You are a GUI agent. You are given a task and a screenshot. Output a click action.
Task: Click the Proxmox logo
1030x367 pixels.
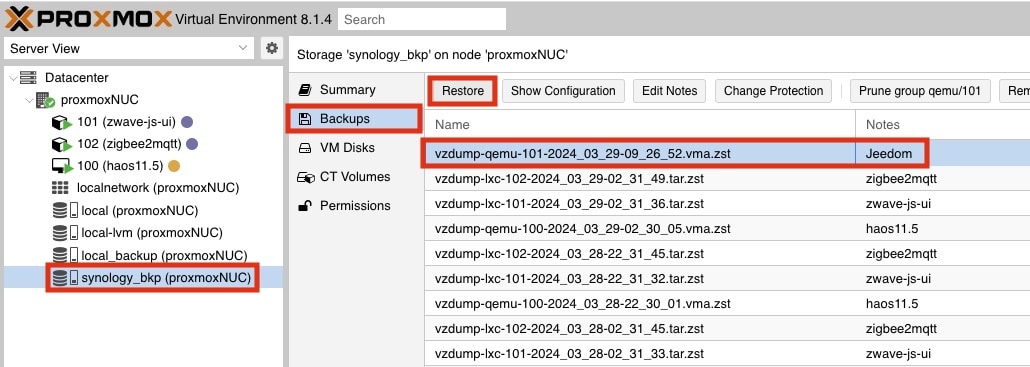click(x=88, y=18)
